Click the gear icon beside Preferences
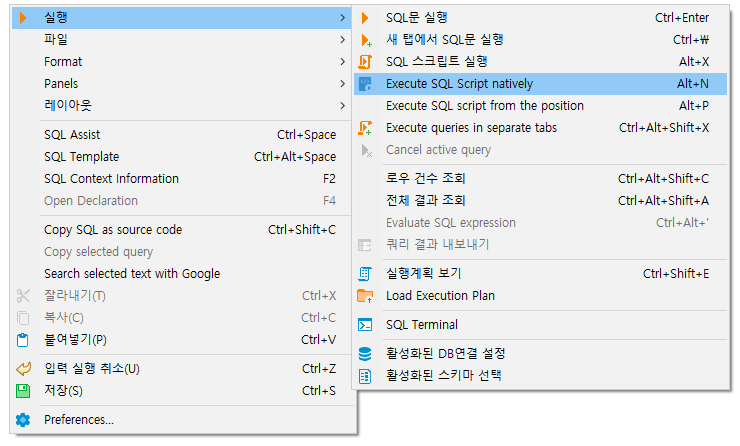The height and width of the screenshot is (446, 740). tap(23, 420)
